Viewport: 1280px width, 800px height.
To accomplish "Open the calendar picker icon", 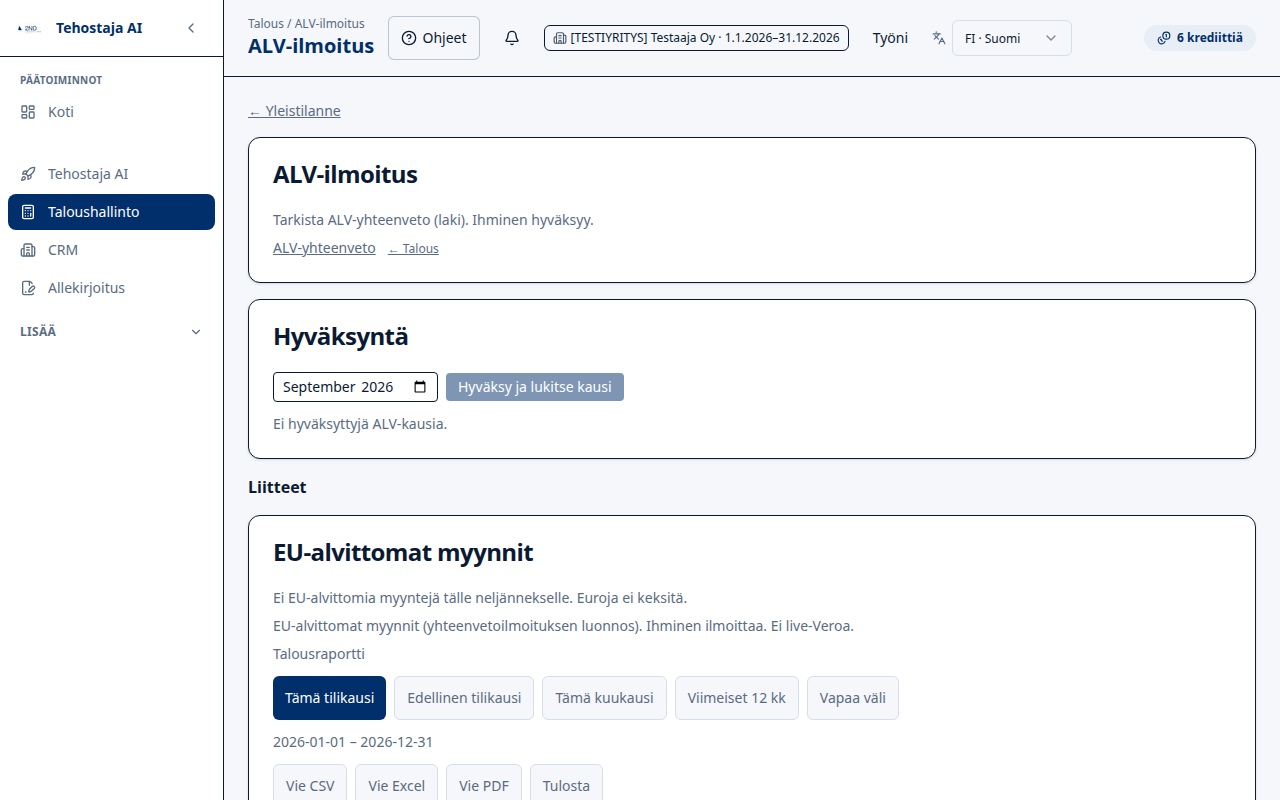I will pyautogui.click(x=420, y=387).
